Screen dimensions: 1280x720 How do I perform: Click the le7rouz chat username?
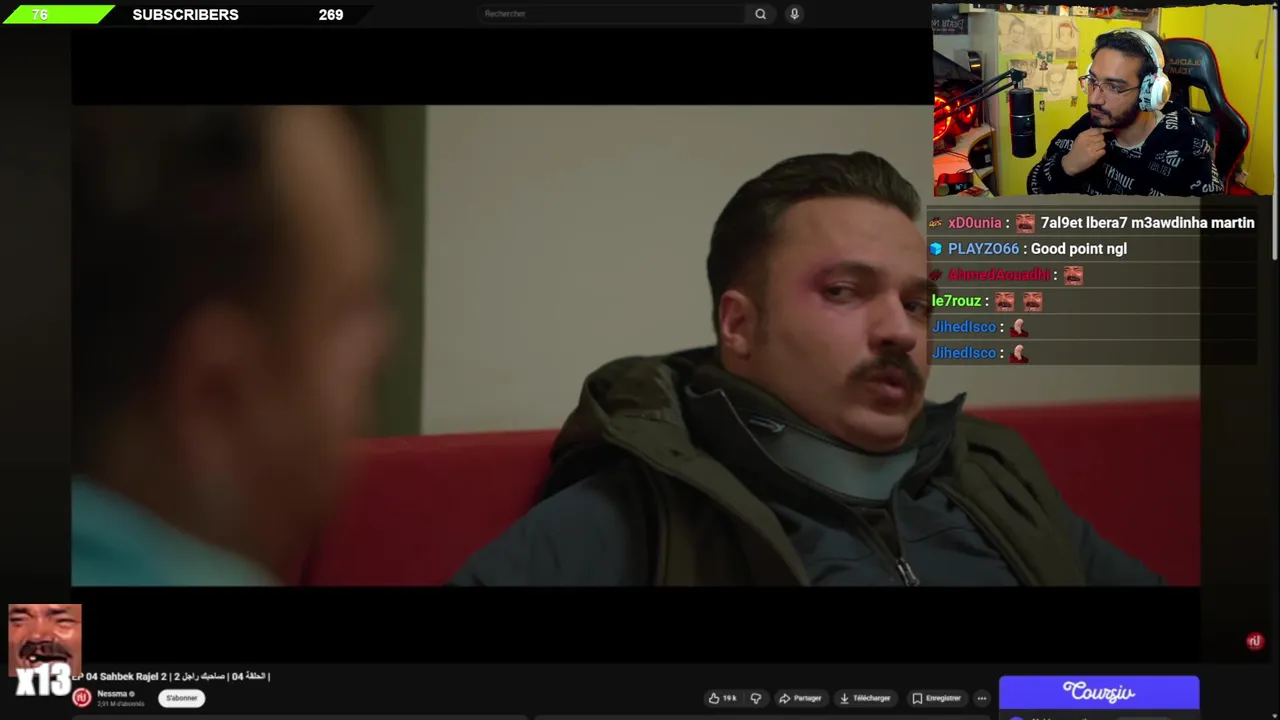click(956, 301)
